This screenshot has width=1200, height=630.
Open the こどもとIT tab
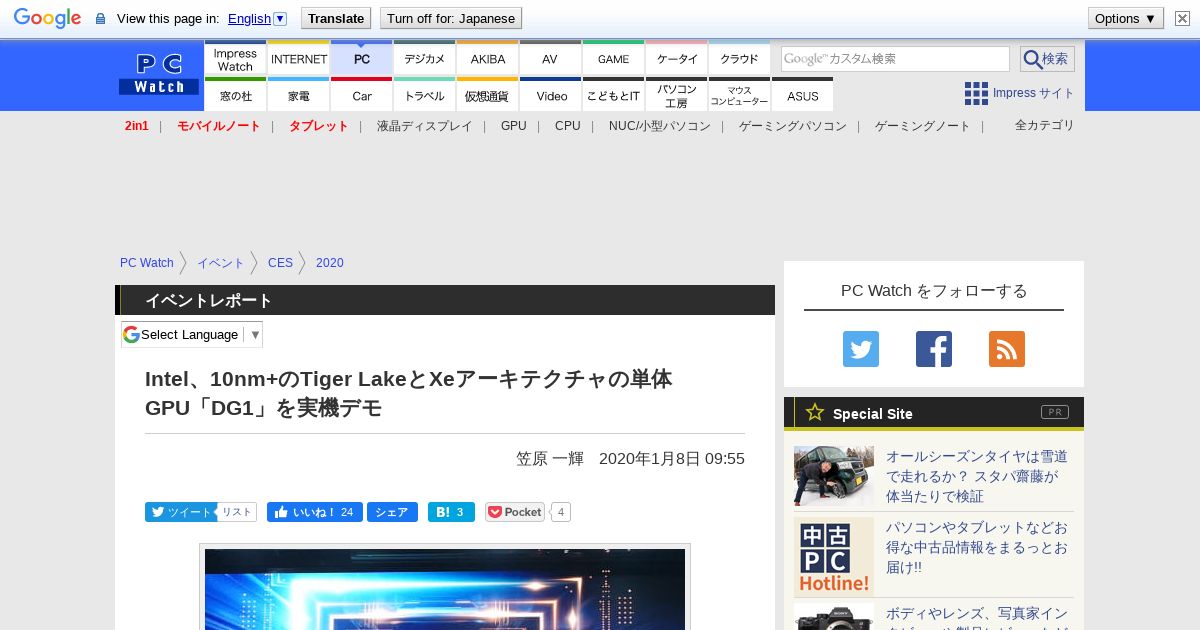point(613,95)
